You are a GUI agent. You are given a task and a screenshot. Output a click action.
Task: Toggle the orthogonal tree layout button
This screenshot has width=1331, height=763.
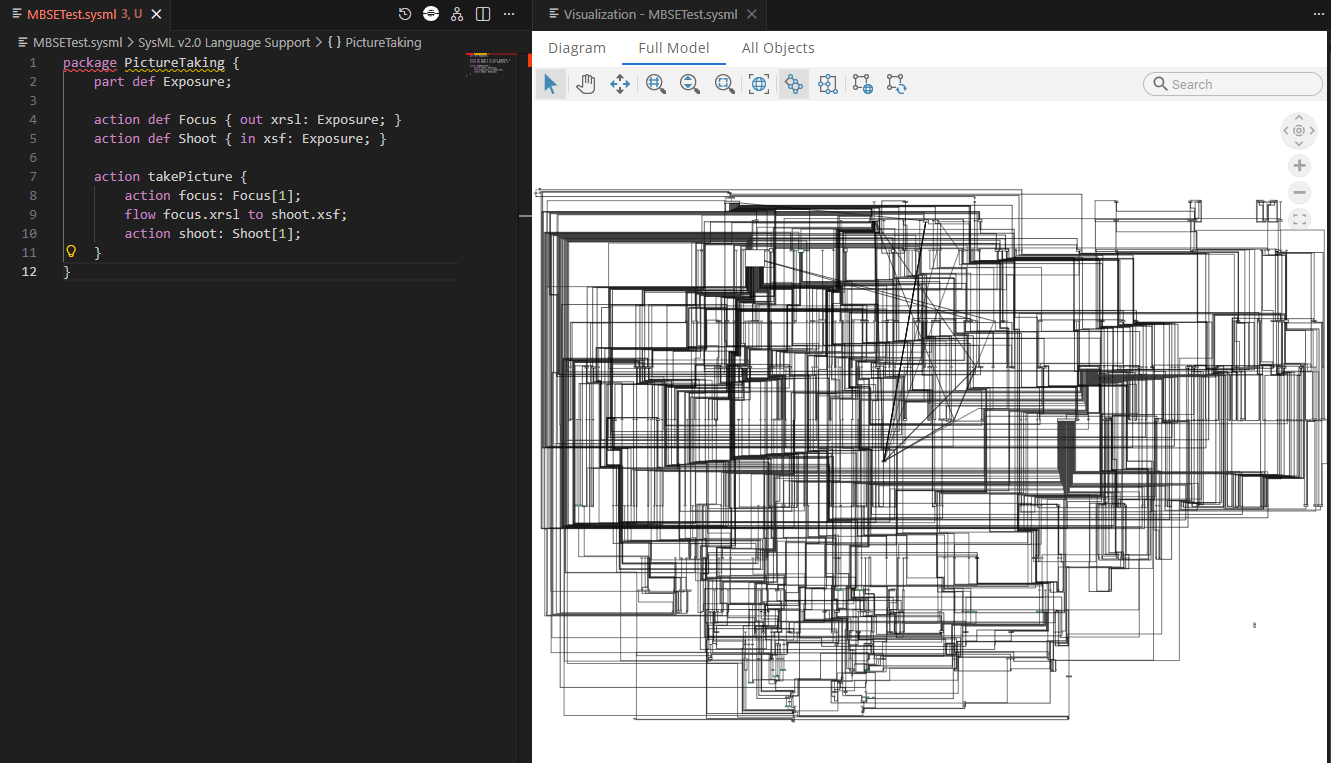point(827,85)
